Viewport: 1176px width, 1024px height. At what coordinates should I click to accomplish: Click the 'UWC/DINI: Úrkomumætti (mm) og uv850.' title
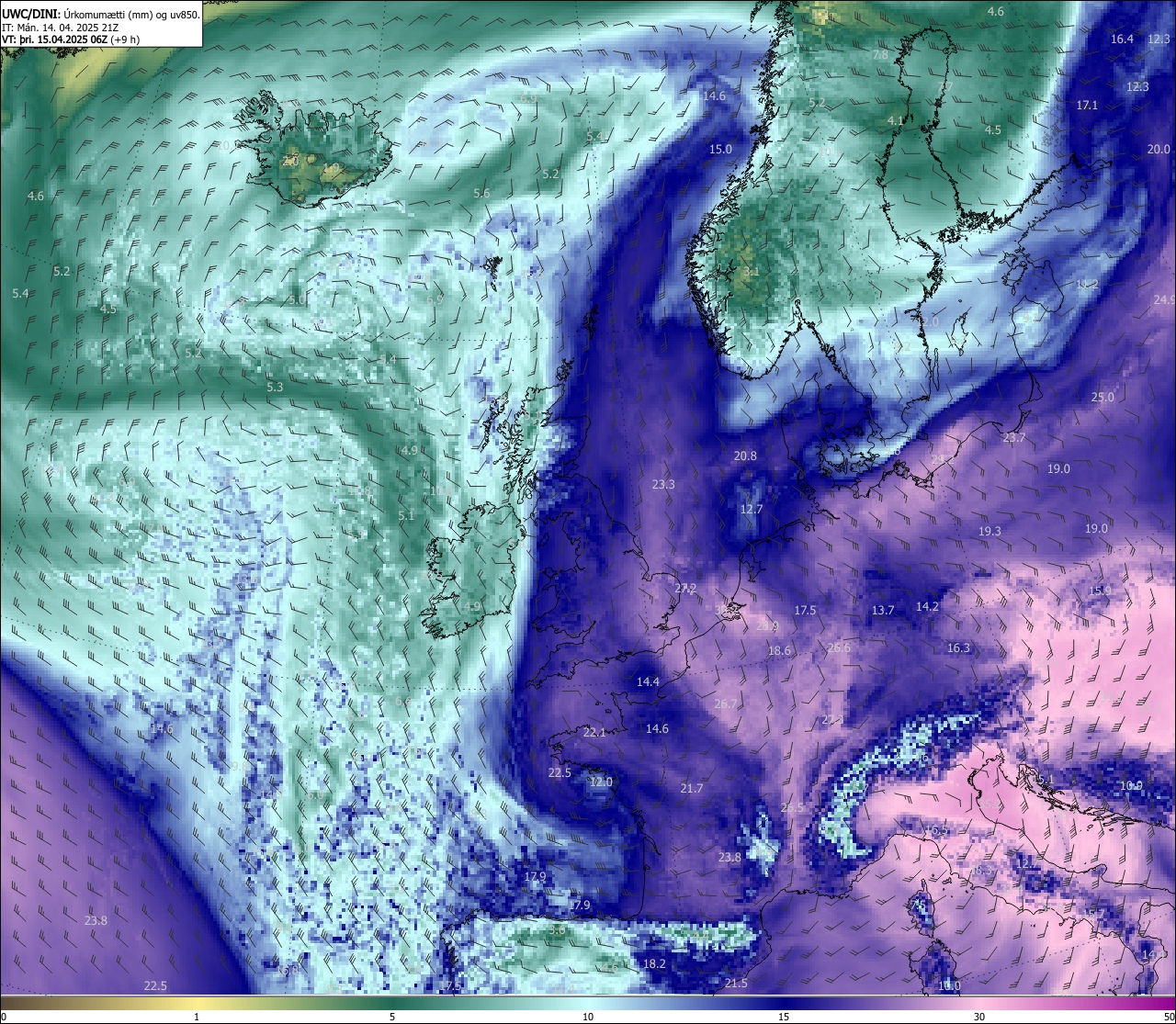point(101,14)
